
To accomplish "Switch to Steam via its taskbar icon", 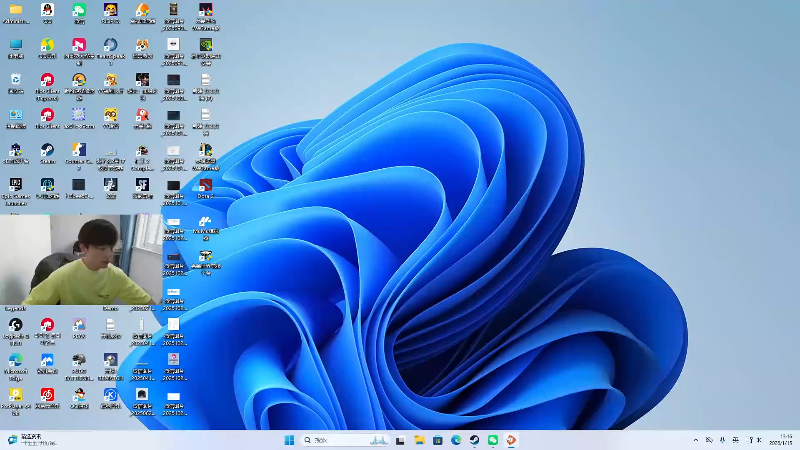I will (475, 440).
